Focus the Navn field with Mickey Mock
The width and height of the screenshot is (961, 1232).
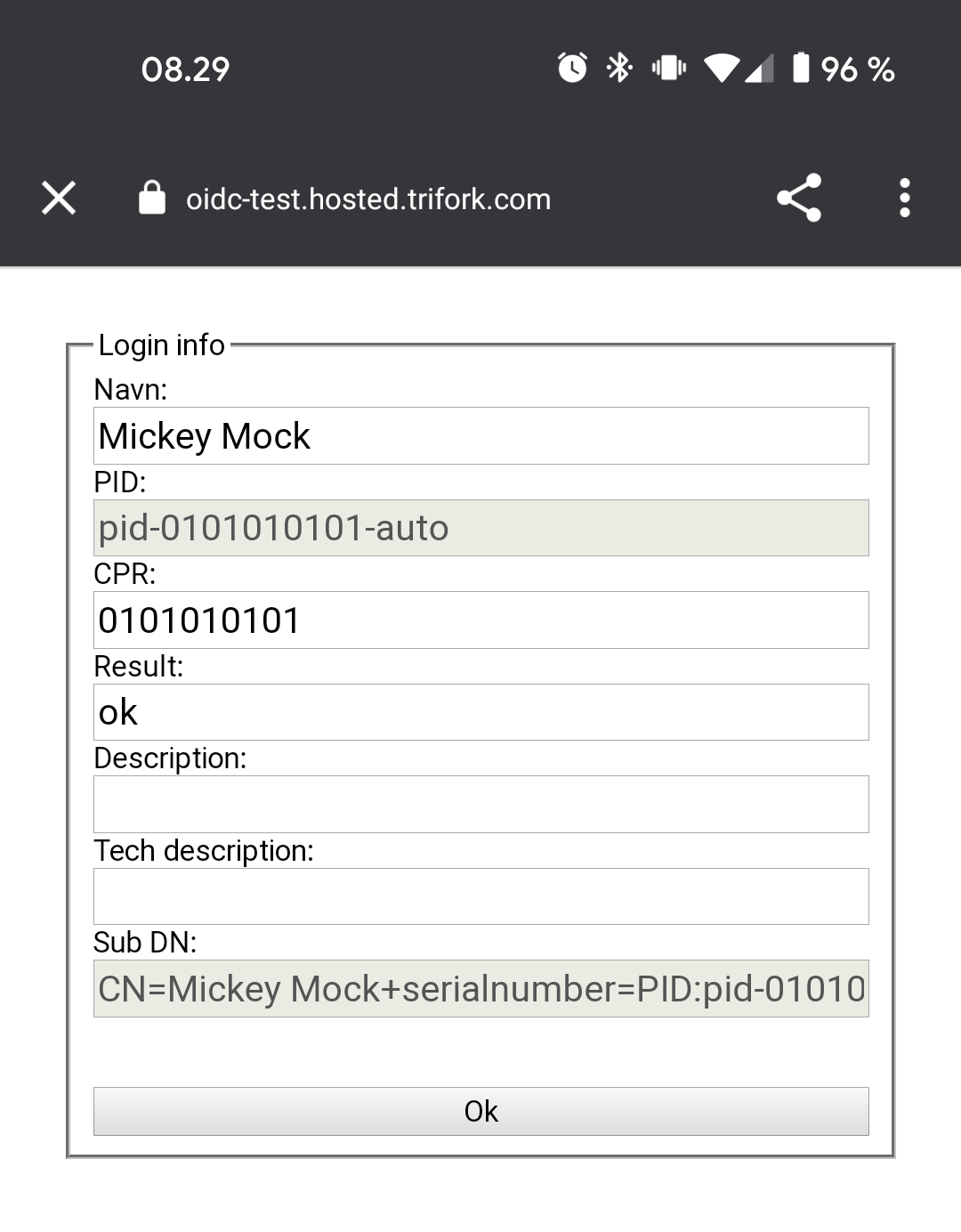coord(480,436)
